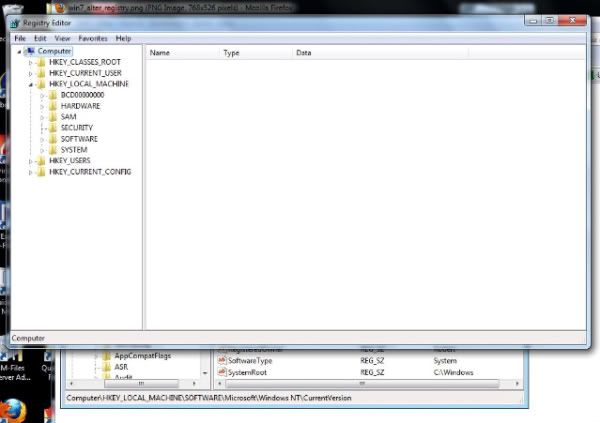Click HKEY_CURRENT_USER folder icon
This screenshot has width=600, height=423.
coord(41,73)
